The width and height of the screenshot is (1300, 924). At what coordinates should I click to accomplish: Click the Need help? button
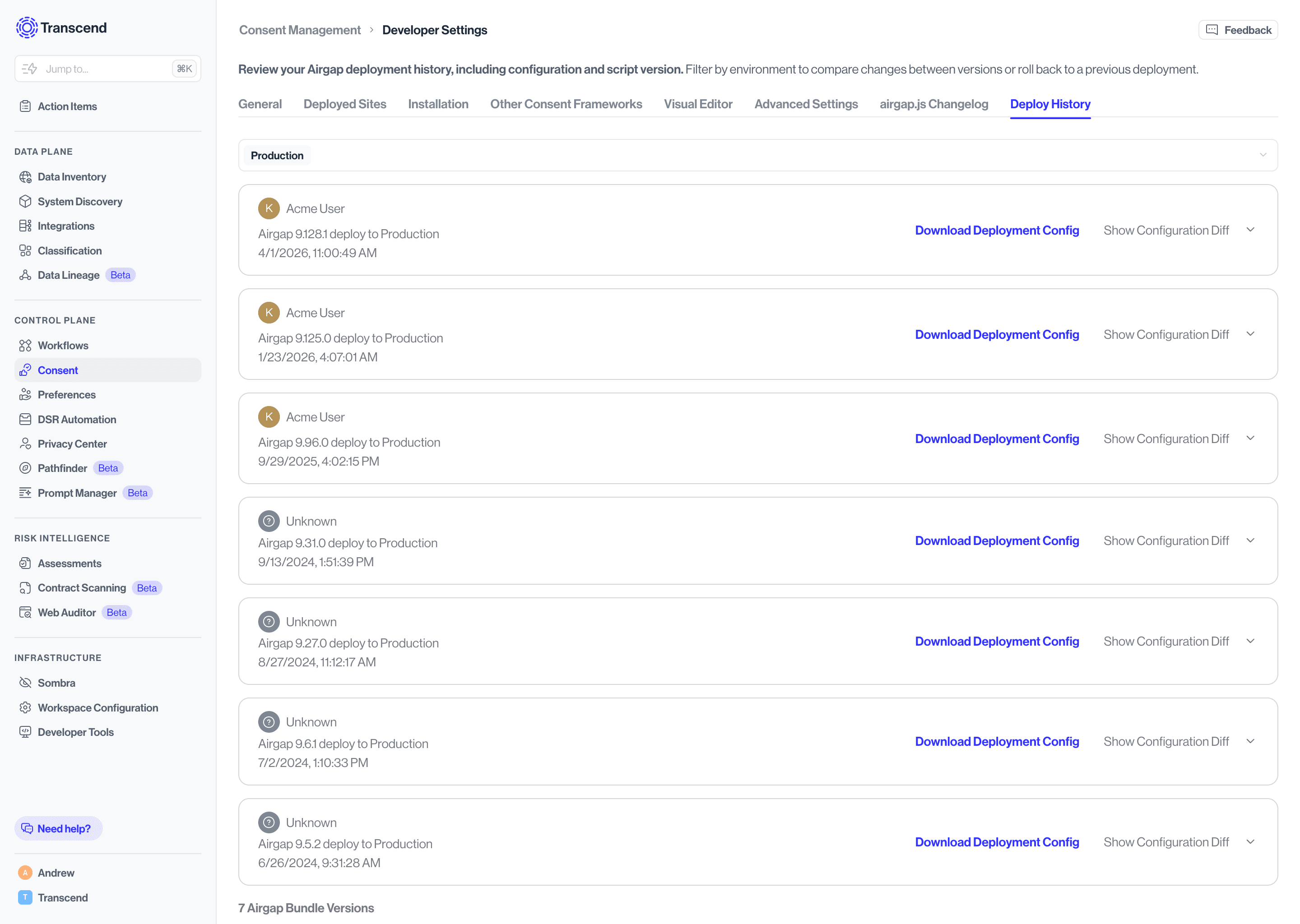(x=59, y=828)
